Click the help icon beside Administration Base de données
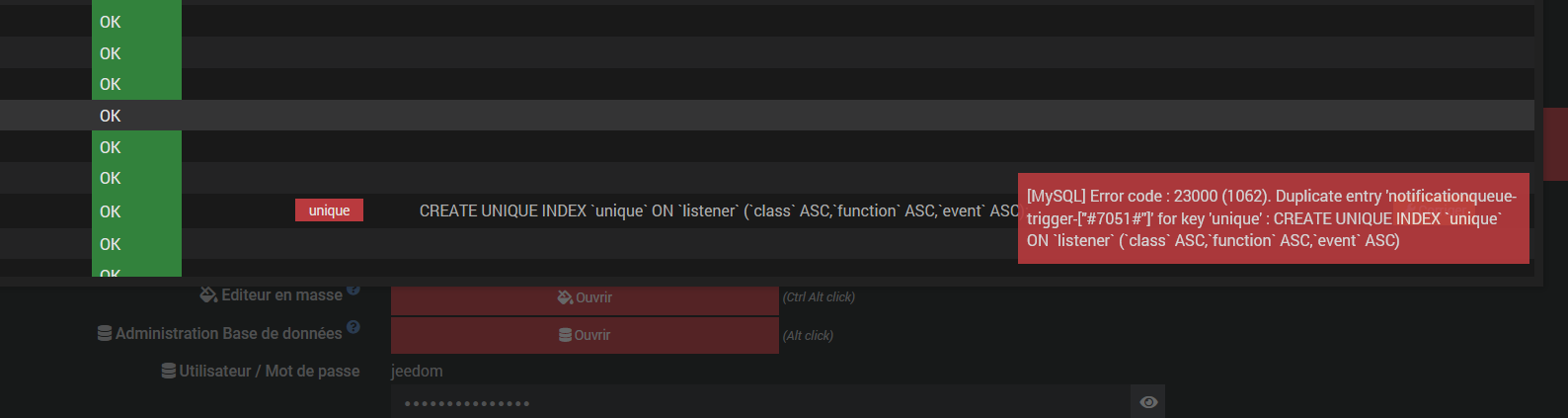This screenshot has height=418, width=1568. pos(353,327)
